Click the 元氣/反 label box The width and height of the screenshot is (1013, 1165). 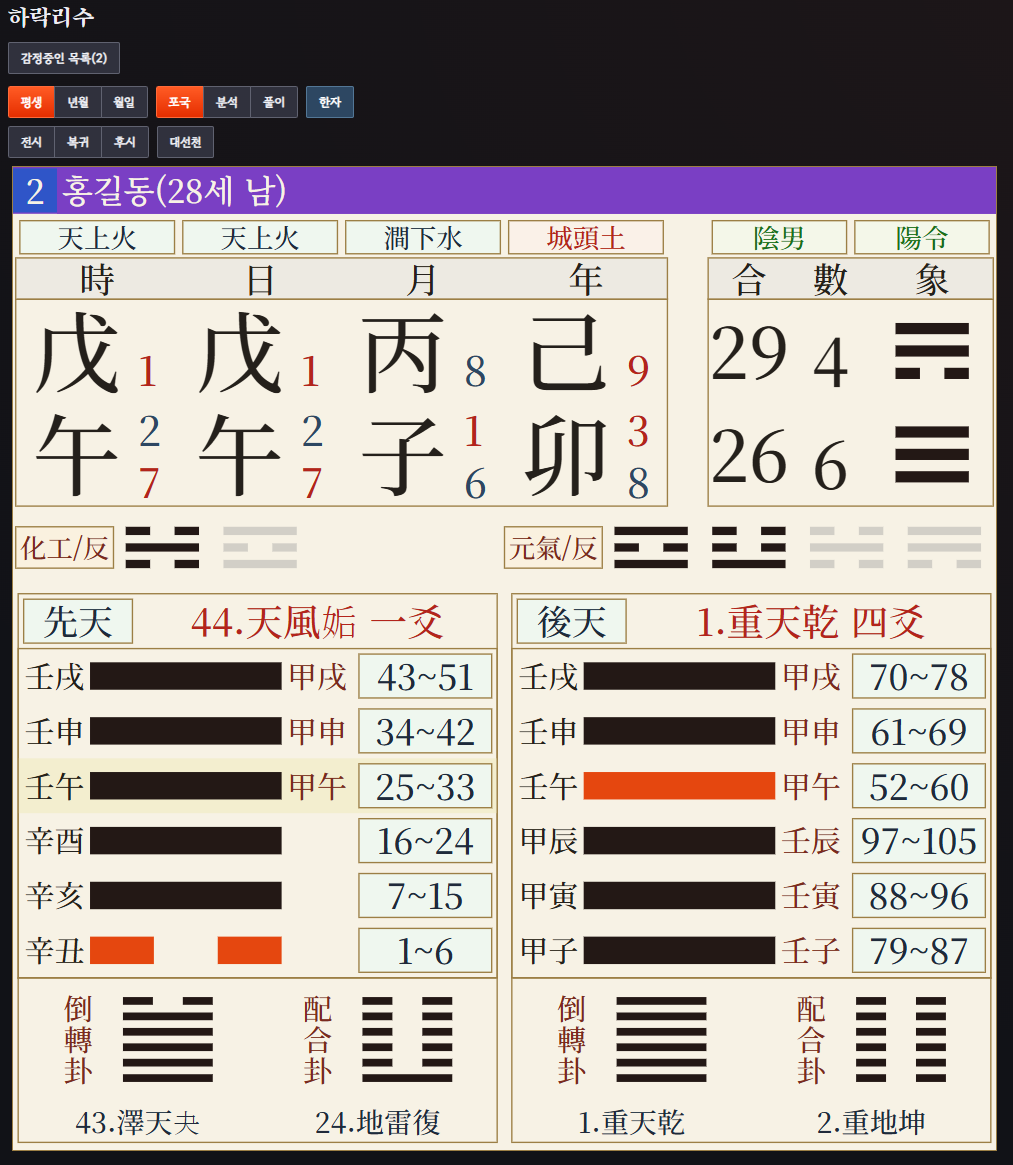click(x=553, y=548)
